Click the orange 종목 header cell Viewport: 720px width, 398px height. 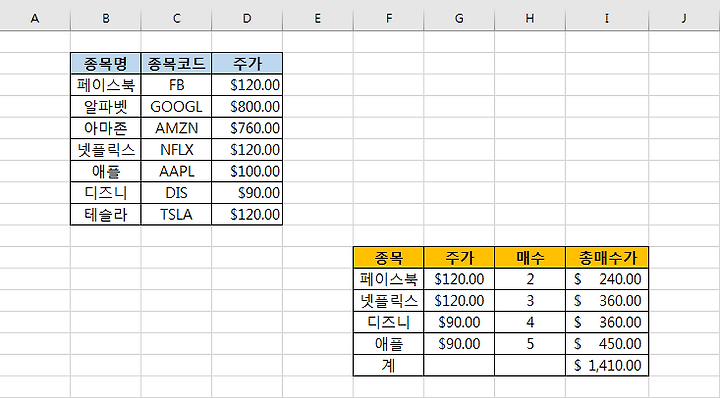click(x=388, y=258)
